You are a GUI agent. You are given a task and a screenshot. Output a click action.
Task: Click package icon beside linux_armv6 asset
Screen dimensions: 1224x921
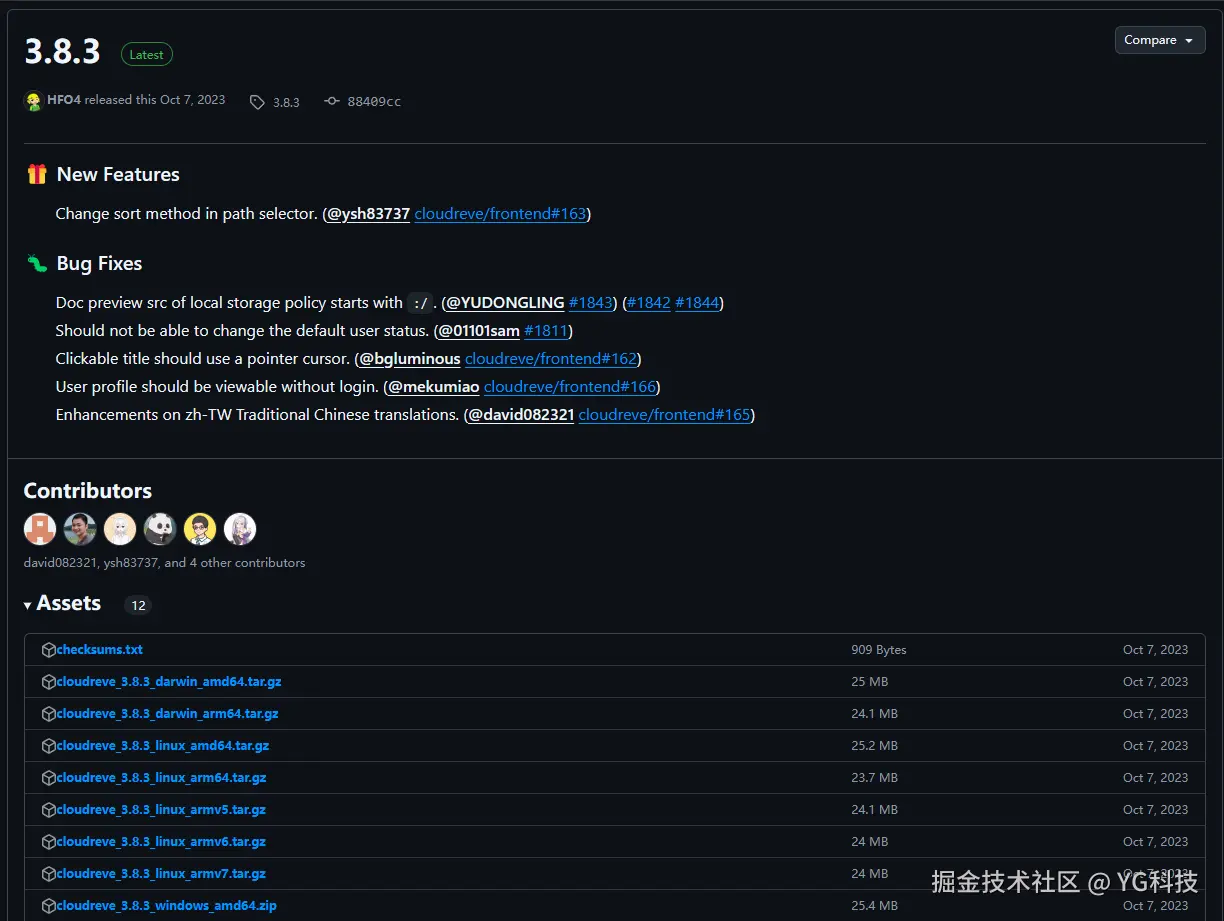click(49, 842)
